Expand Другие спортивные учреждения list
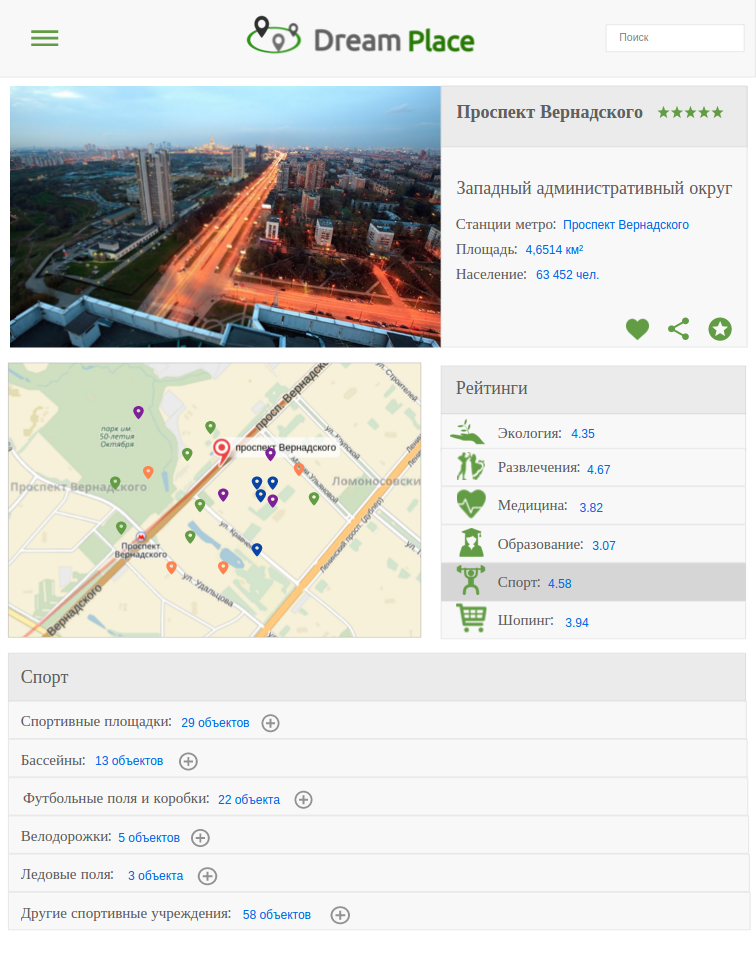Screen dimensions: 756x956 tap(340, 915)
